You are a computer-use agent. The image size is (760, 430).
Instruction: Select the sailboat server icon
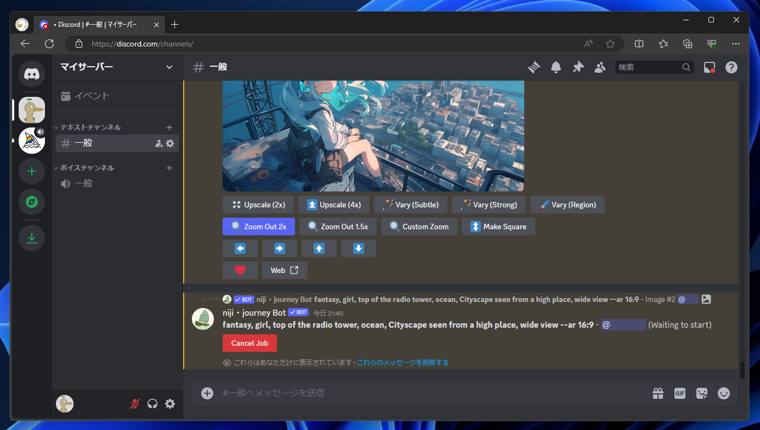pyautogui.click(x=32, y=141)
